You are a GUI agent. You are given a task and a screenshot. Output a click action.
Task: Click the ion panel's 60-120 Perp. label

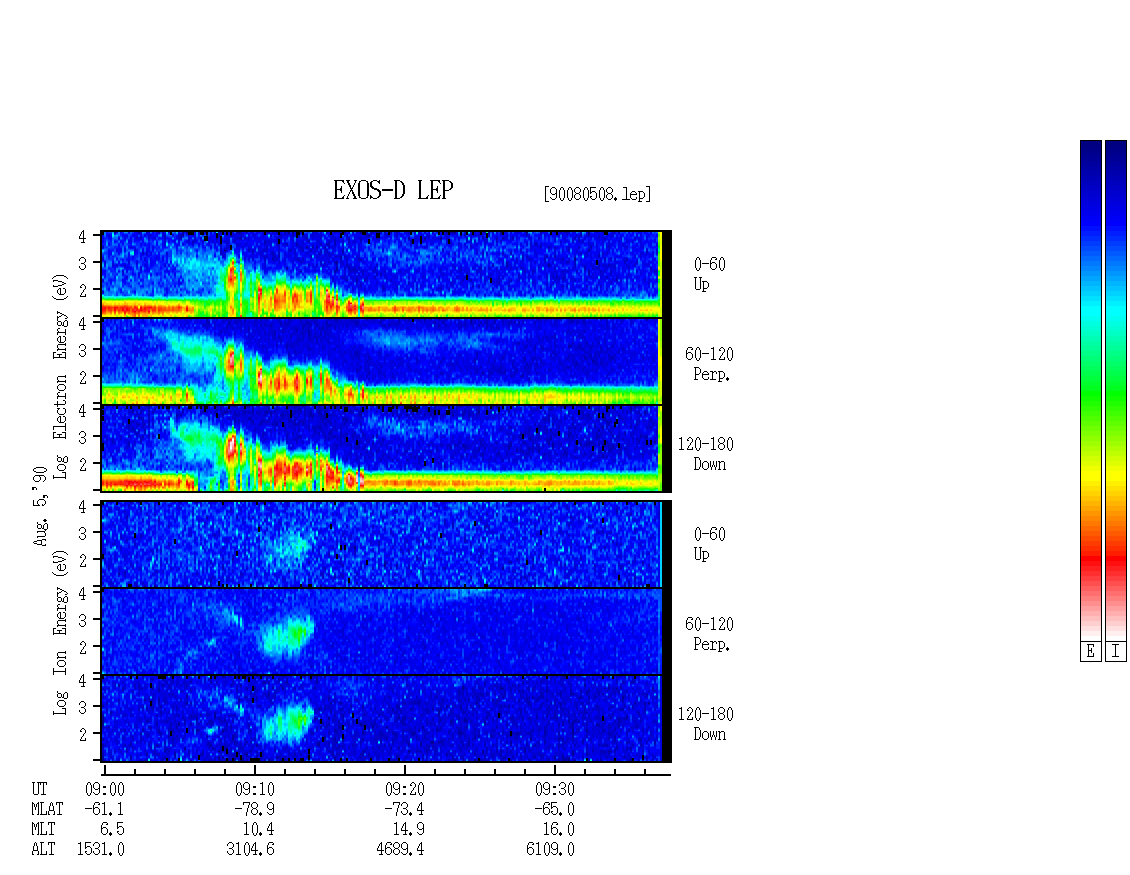pos(709,634)
